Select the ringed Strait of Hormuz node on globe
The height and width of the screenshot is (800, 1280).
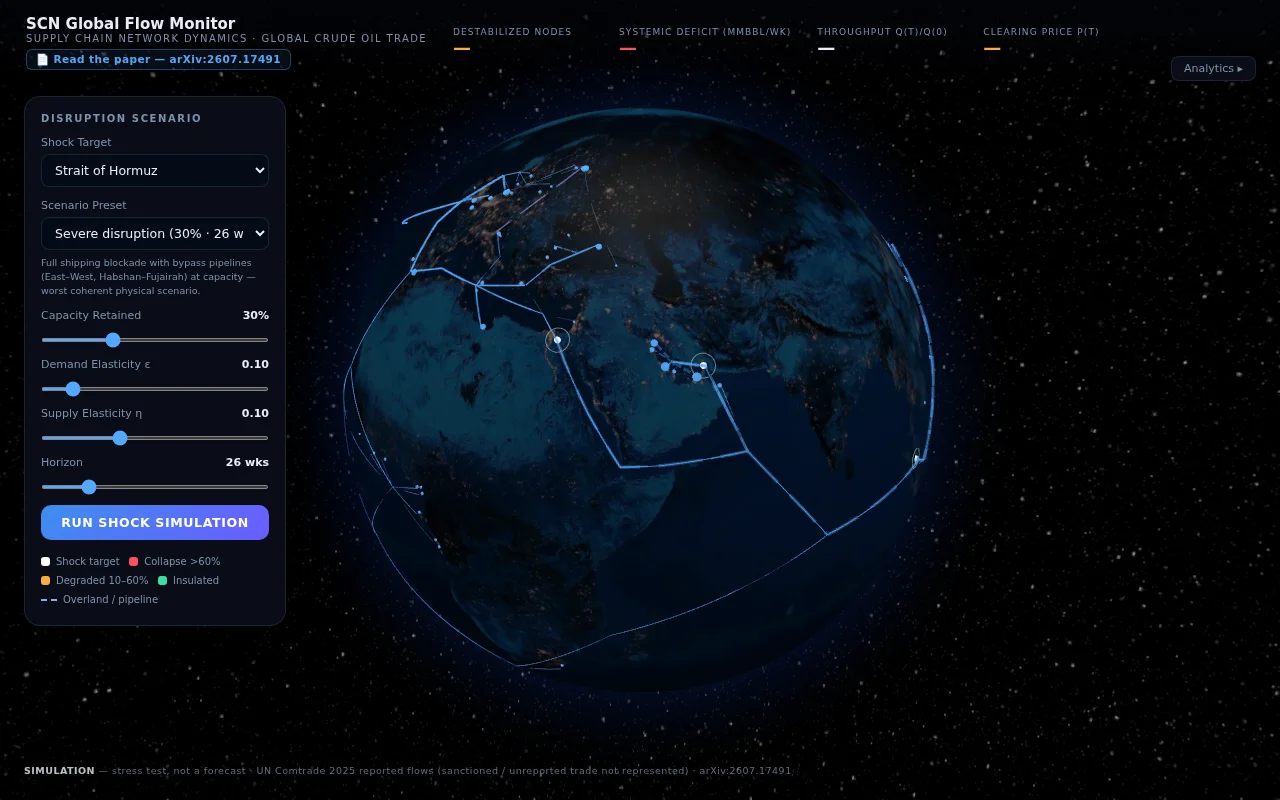pos(703,366)
